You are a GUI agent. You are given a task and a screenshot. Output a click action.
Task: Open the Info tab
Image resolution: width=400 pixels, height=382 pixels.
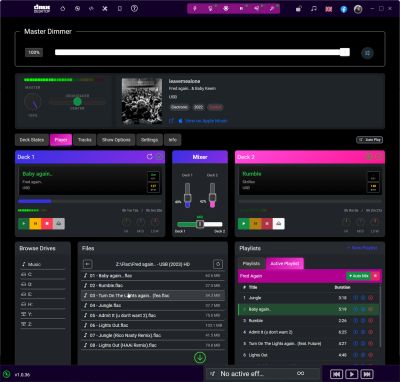(x=173, y=140)
